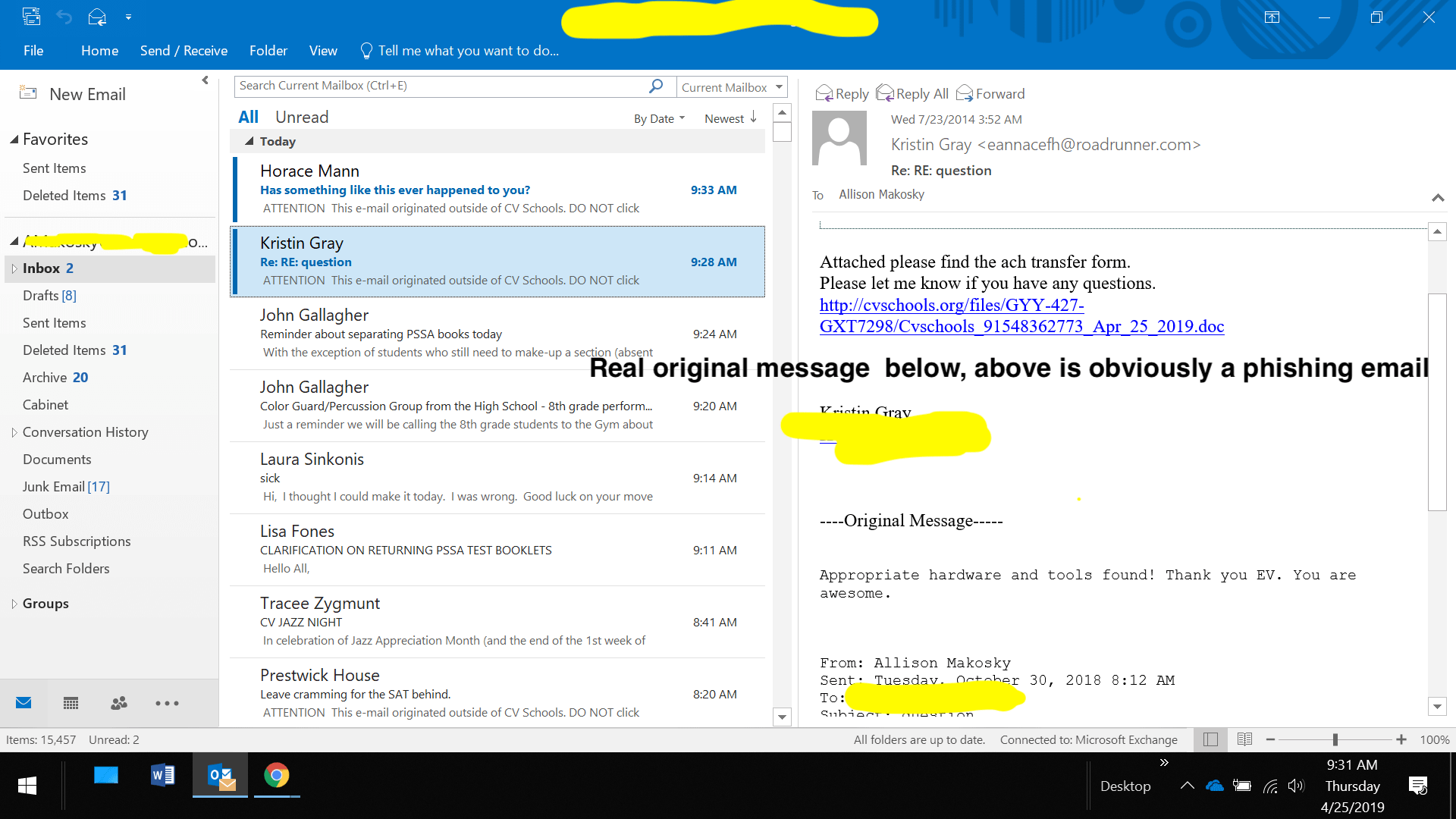Viewport: 1456px width, 819px height.
Task: Toggle Newest sort order
Action: pyautogui.click(x=730, y=118)
